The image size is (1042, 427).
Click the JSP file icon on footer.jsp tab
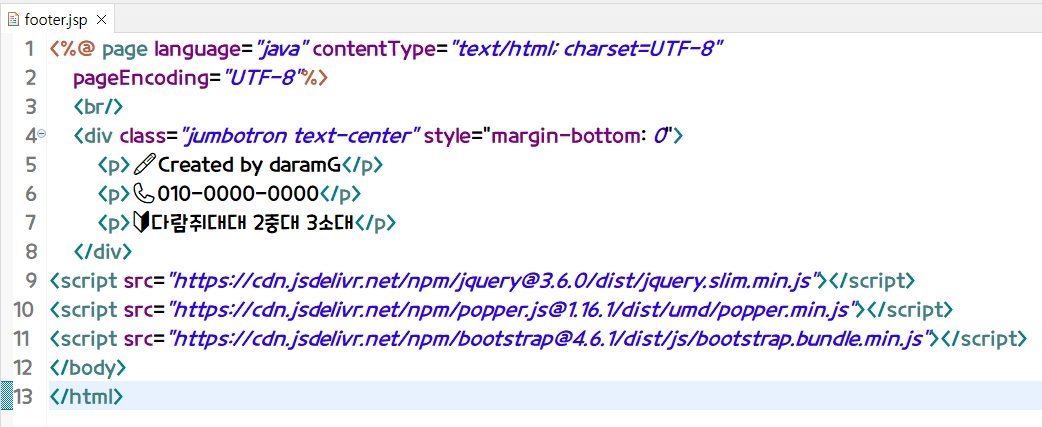(13, 20)
